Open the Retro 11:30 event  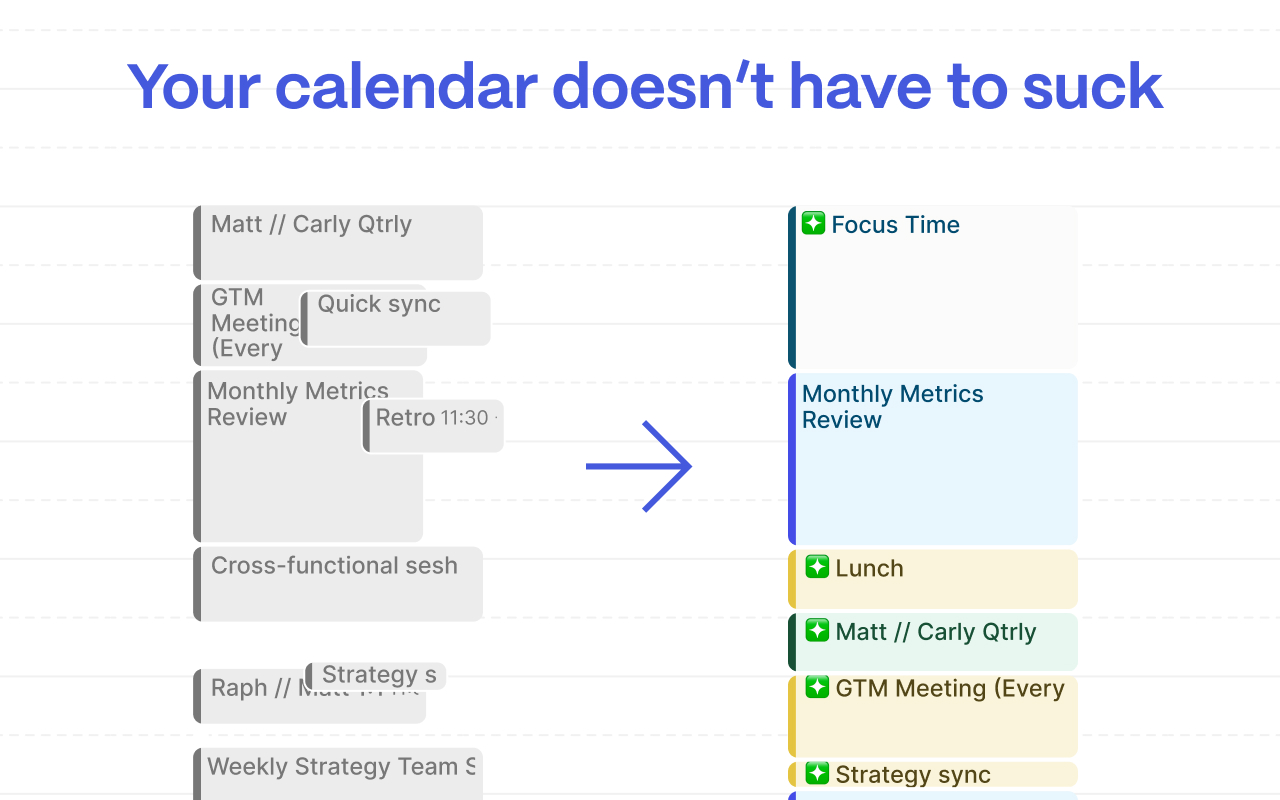pyautogui.click(x=433, y=427)
